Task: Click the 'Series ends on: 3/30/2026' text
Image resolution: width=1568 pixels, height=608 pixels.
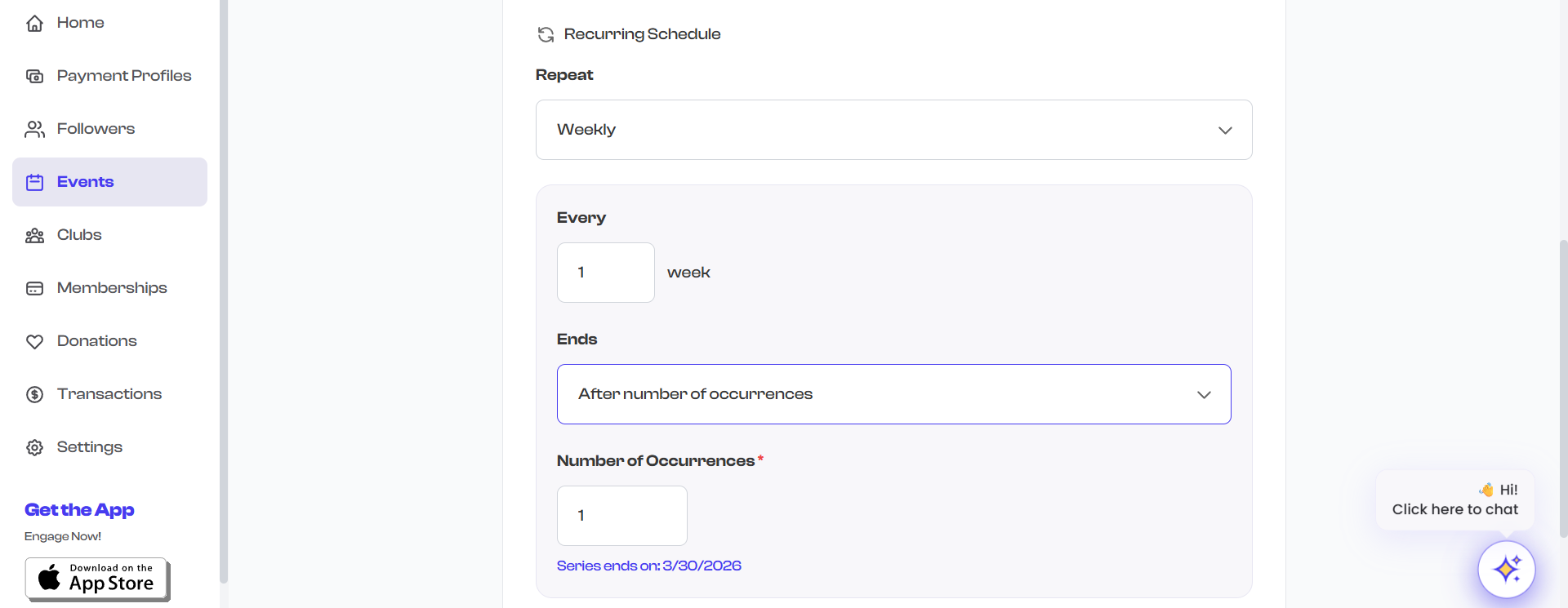Action: 649,566
